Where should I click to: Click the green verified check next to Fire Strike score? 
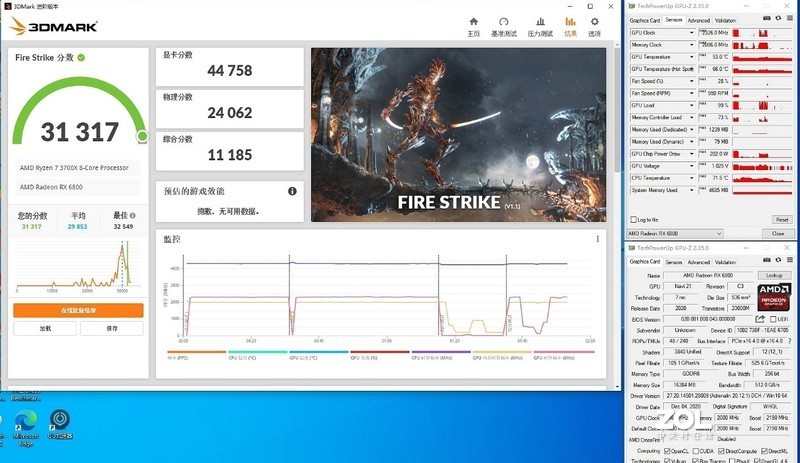click(x=81, y=58)
